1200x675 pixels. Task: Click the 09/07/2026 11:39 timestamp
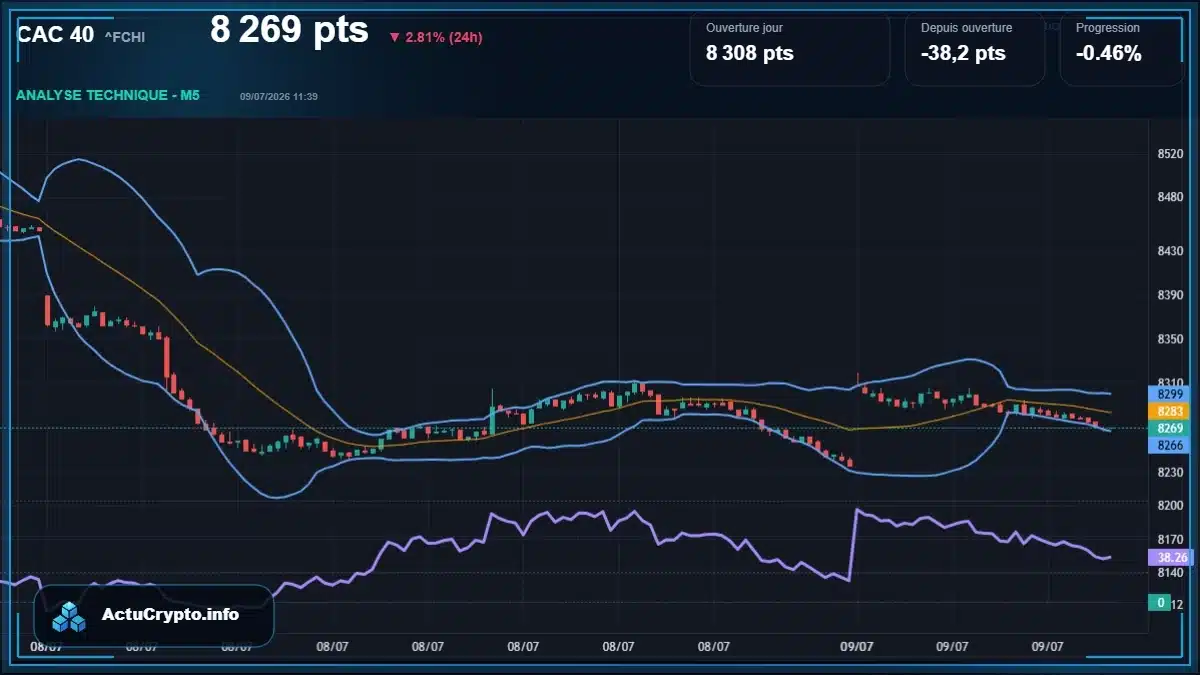pos(279,96)
